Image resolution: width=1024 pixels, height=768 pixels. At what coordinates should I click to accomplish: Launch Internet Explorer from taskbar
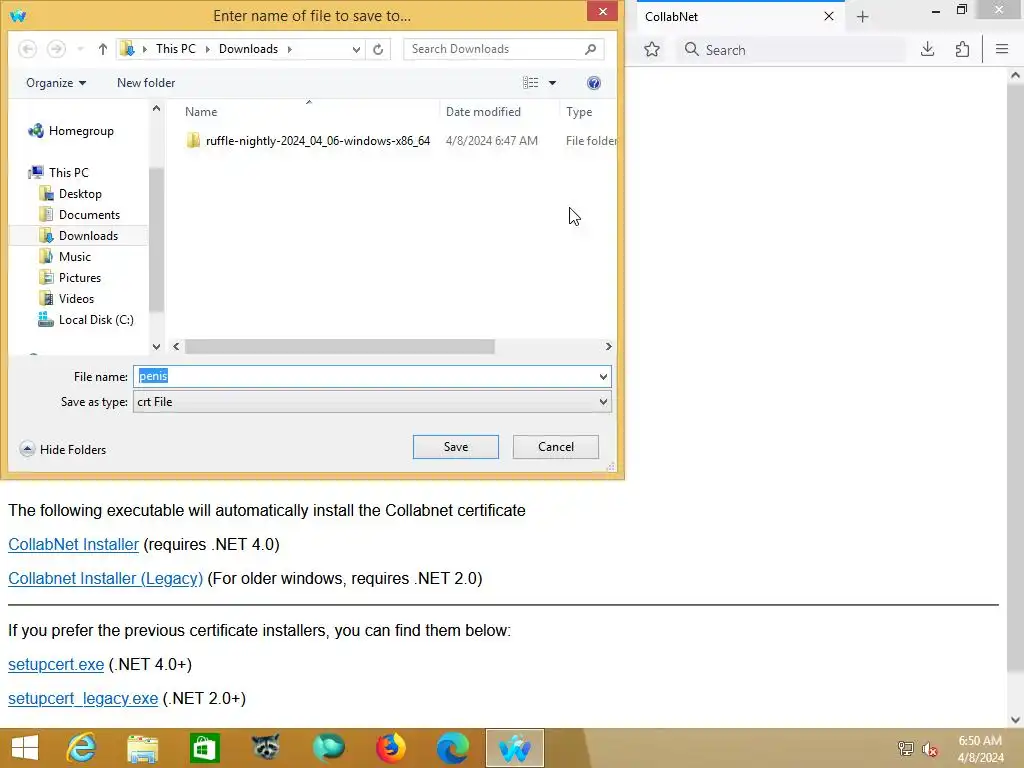point(82,748)
